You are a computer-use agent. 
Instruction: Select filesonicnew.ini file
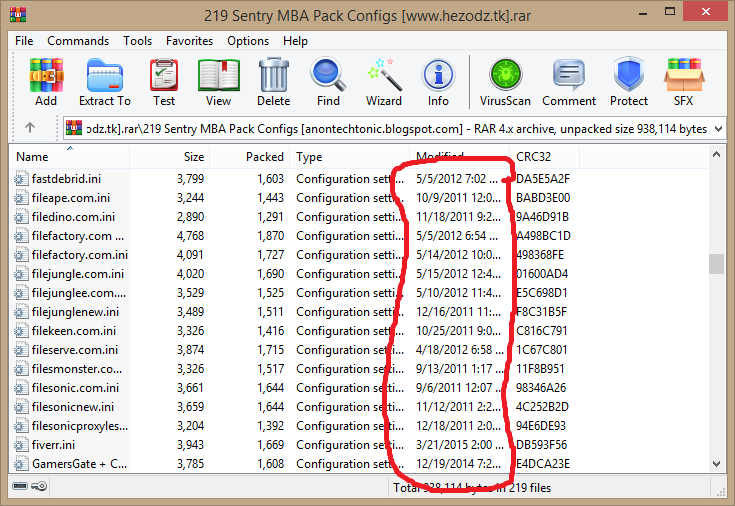(73, 407)
